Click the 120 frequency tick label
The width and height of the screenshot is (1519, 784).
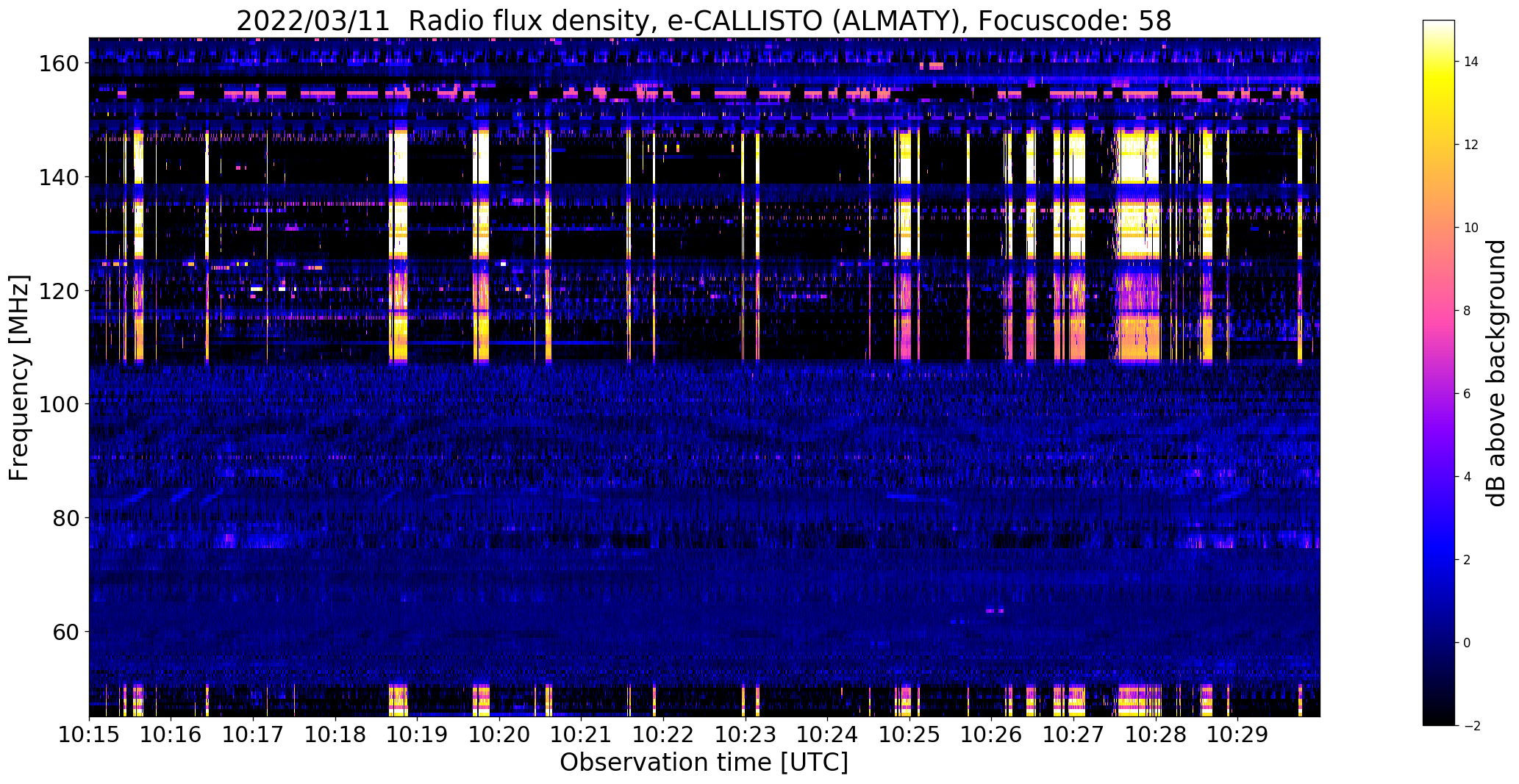59,291
